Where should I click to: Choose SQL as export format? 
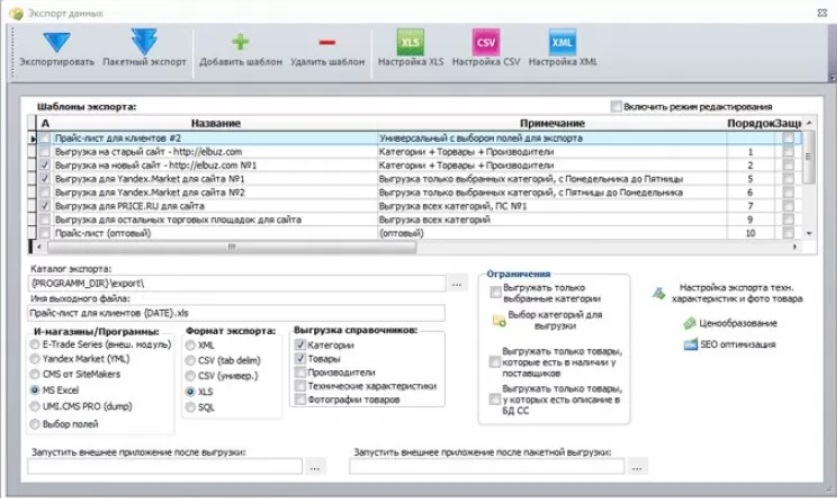click(x=190, y=407)
